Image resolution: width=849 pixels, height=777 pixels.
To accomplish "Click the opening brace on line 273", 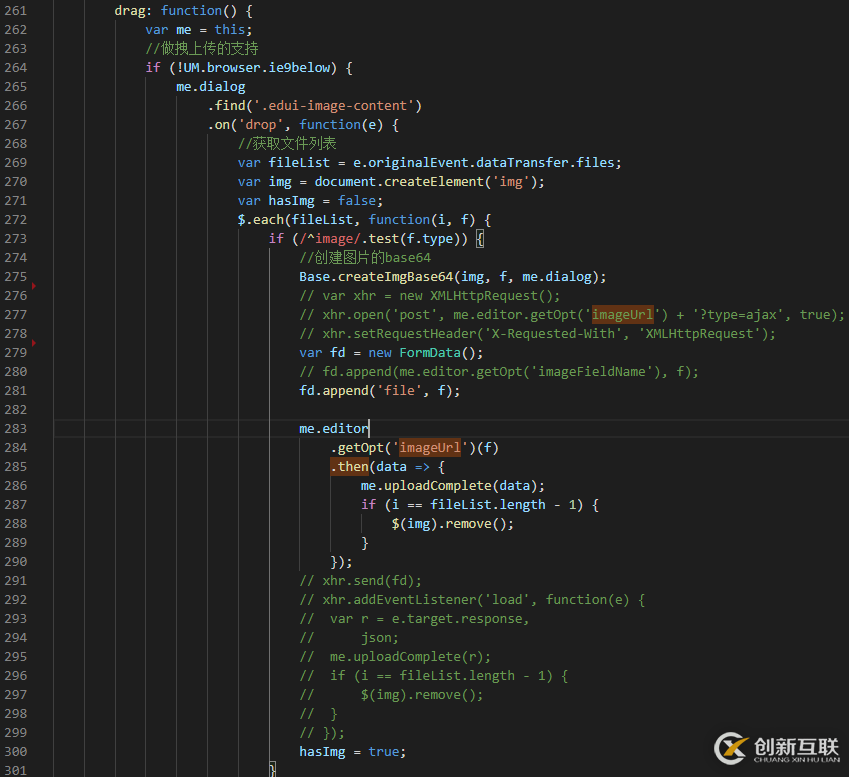I will pos(480,239).
